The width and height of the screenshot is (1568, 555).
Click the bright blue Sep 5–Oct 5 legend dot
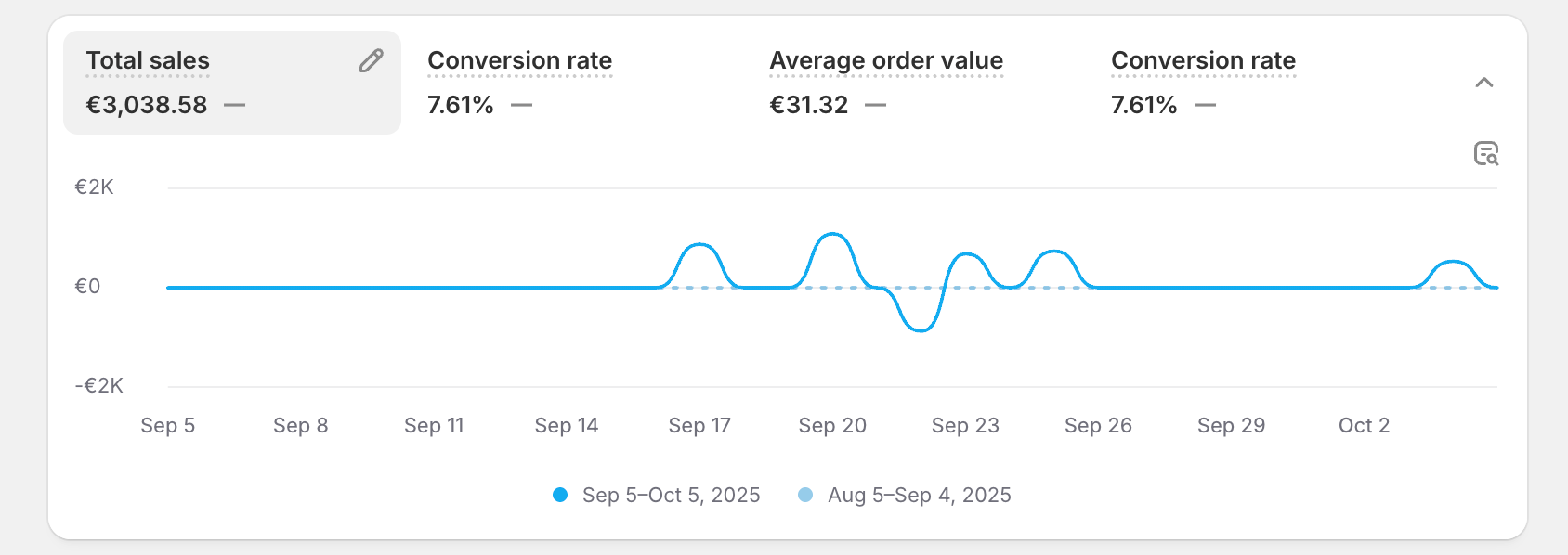(x=560, y=495)
